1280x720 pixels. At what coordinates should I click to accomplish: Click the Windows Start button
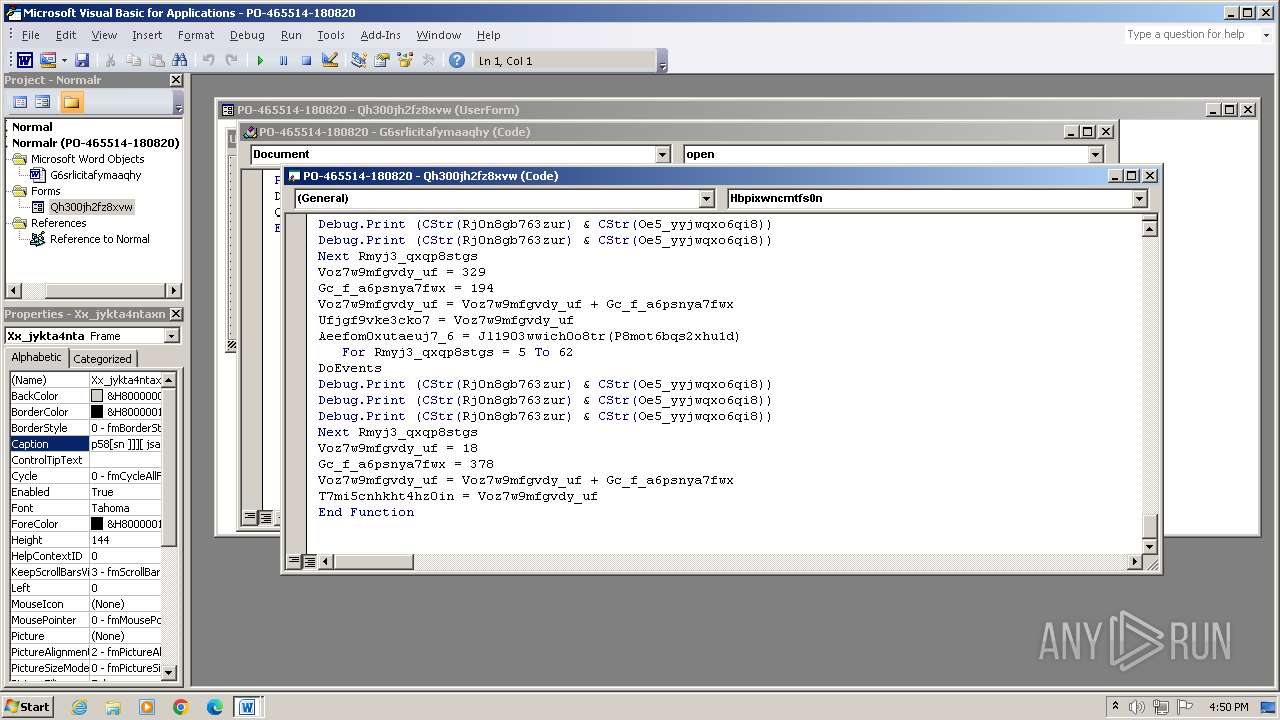tap(28, 706)
